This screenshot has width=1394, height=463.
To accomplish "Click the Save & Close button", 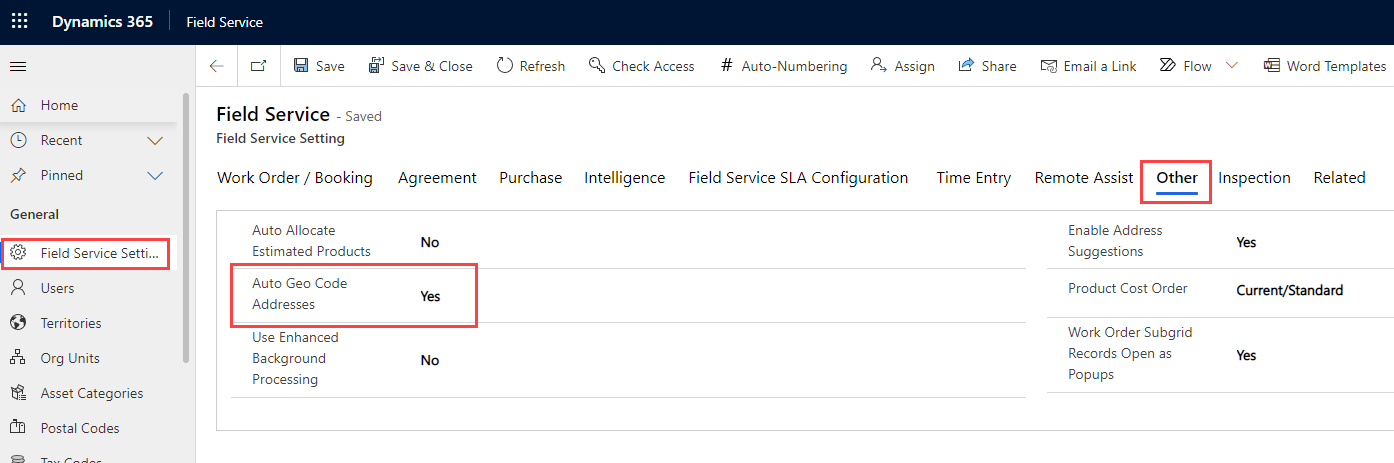I will tap(420, 66).
